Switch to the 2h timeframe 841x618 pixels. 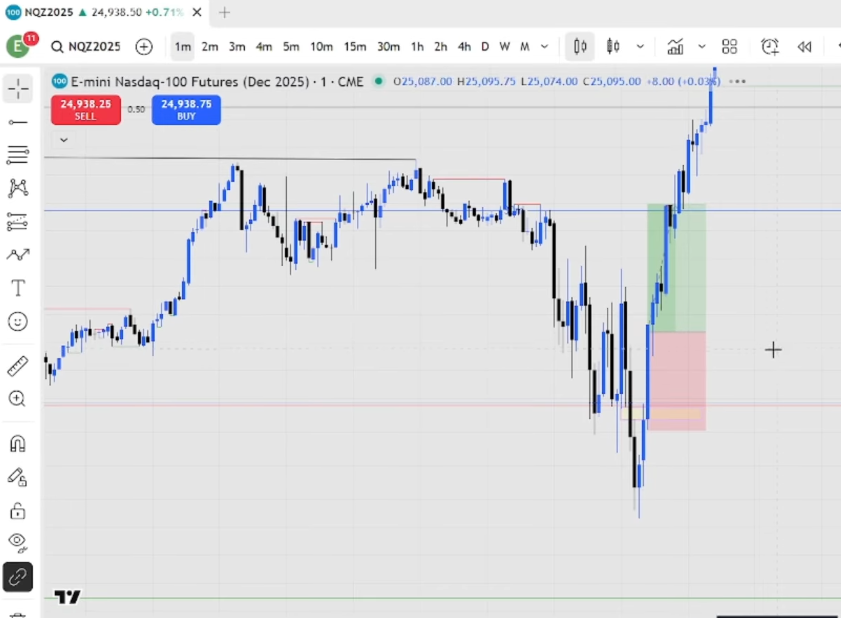(440, 47)
